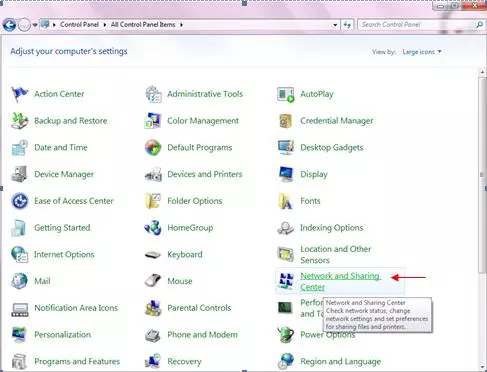Click the Back navigation button
Viewport: 487px width, 372px height.
click(x=9, y=25)
